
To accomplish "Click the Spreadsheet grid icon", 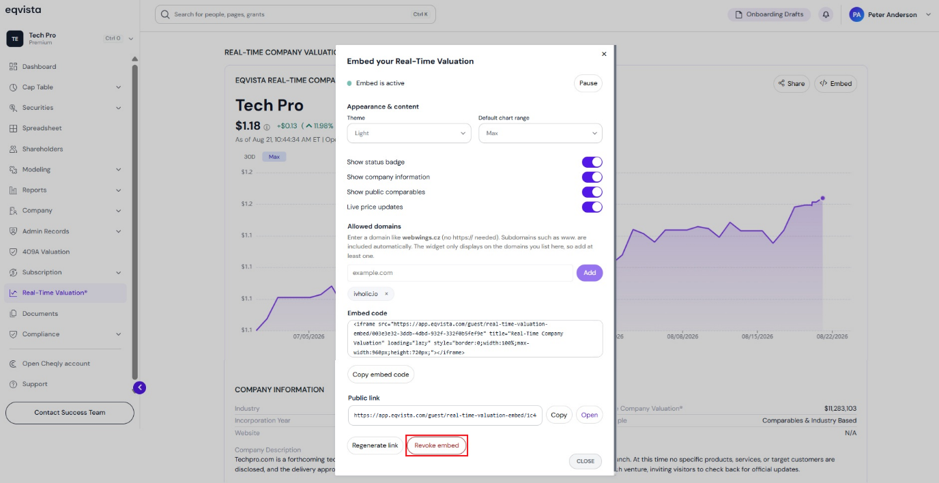I will pos(13,128).
